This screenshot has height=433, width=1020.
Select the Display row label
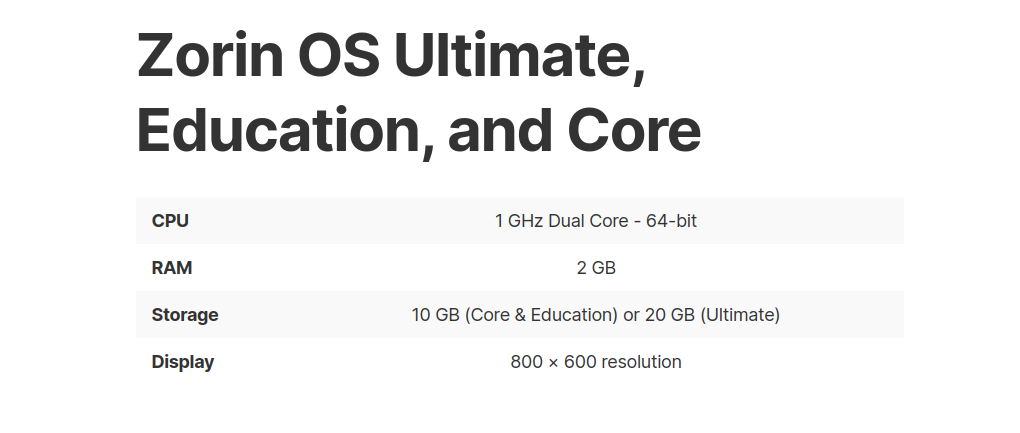tap(183, 362)
